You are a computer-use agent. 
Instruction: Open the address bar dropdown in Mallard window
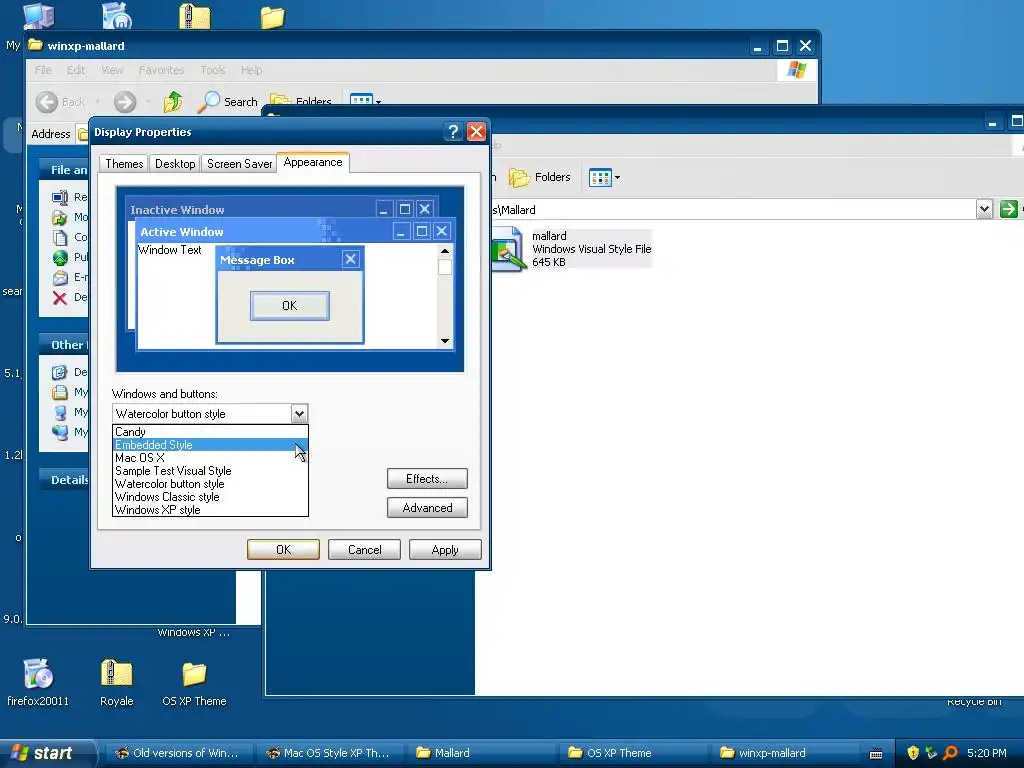pos(984,210)
